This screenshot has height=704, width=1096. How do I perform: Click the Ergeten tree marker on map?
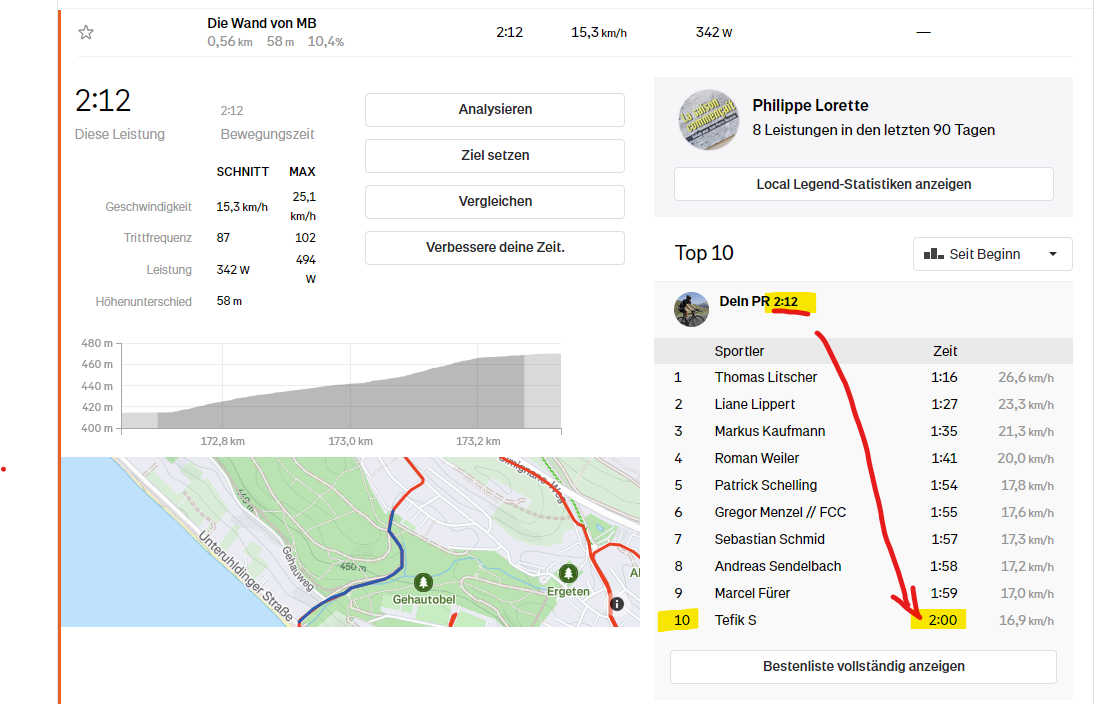[x=568, y=573]
